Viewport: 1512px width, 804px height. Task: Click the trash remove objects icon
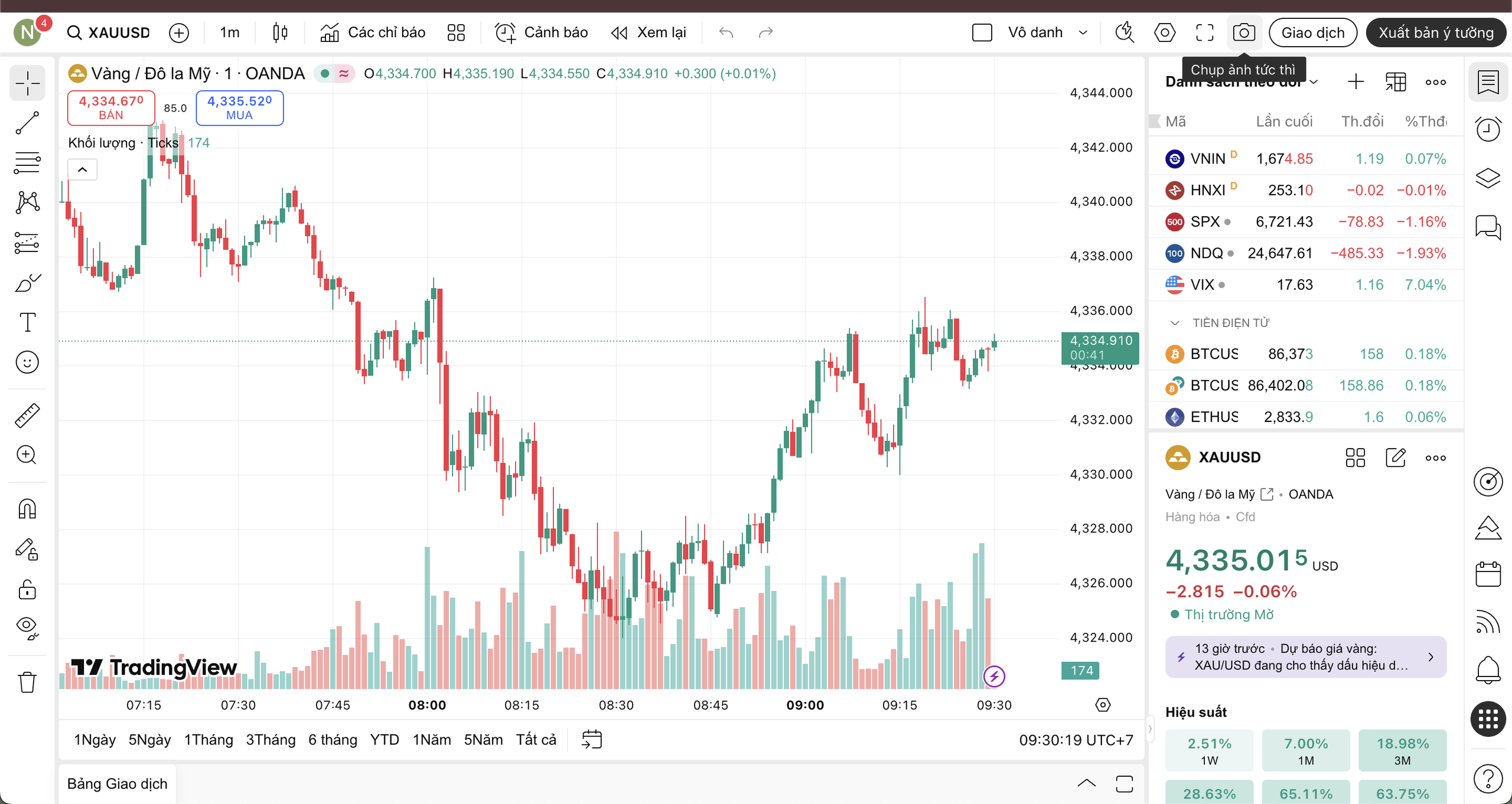pyautogui.click(x=27, y=682)
